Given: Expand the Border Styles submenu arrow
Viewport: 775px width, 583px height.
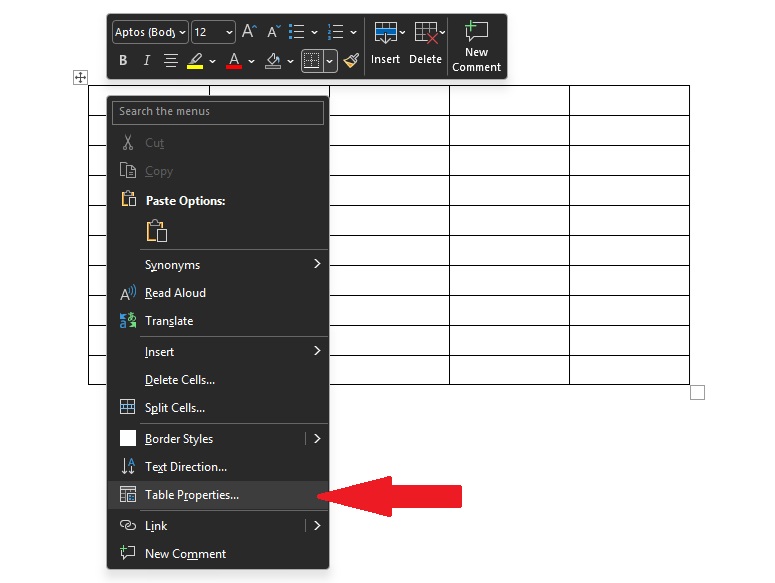Looking at the screenshot, I should [317, 439].
